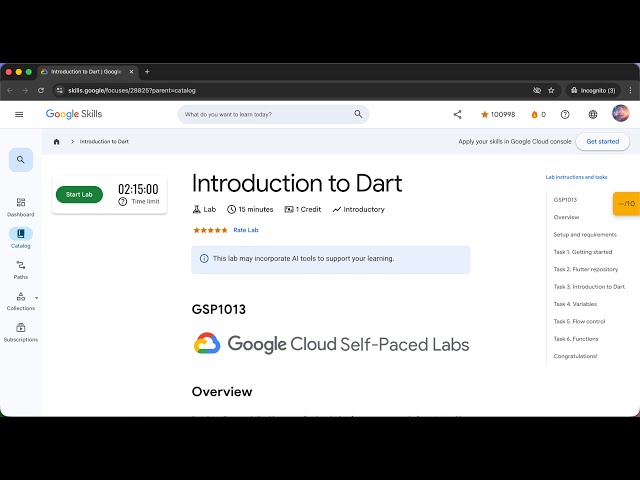This screenshot has width=640, height=480.
Task: Open Catalog in the sidebar
Action: (x=21, y=238)
